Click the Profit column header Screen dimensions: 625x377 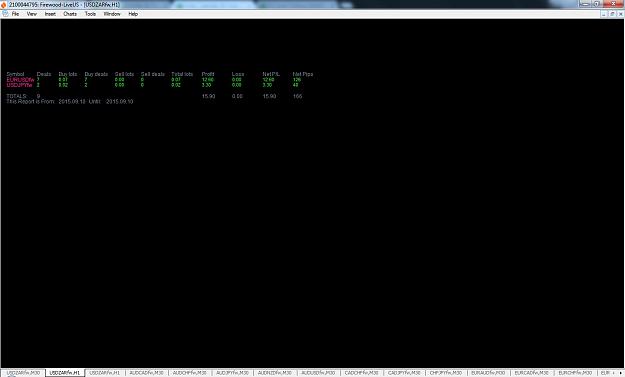tap(208, 74)
